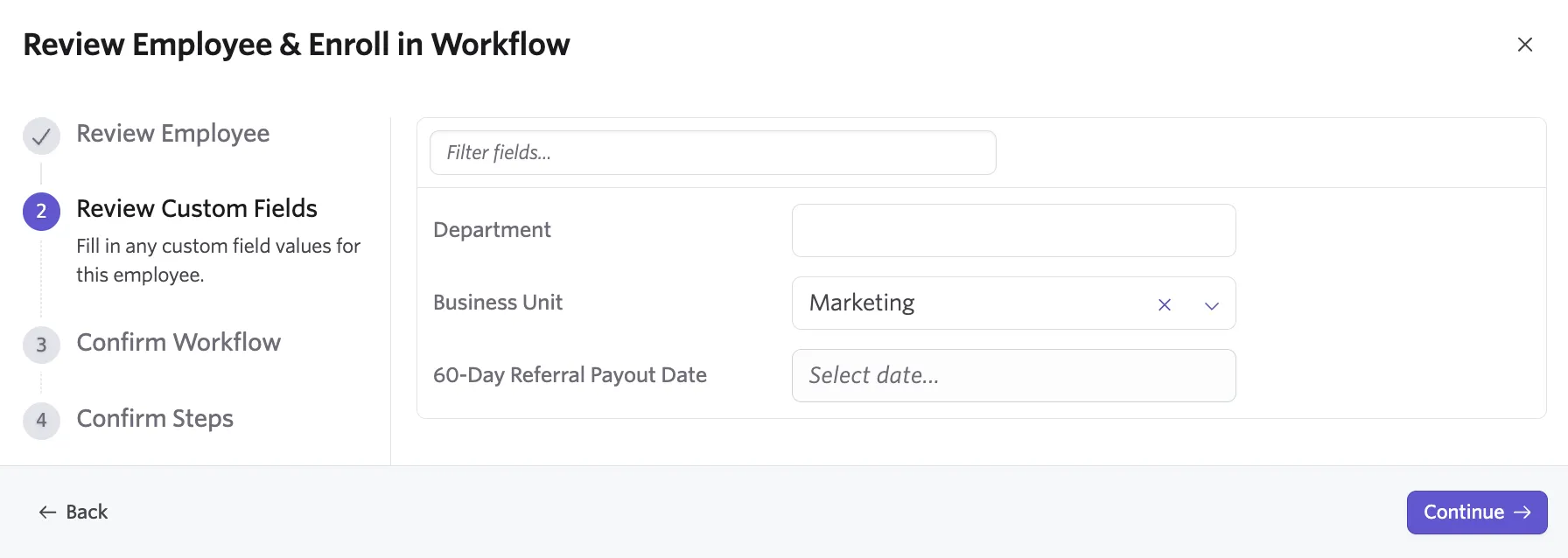Click the Continue button

tap(1477, 513)
